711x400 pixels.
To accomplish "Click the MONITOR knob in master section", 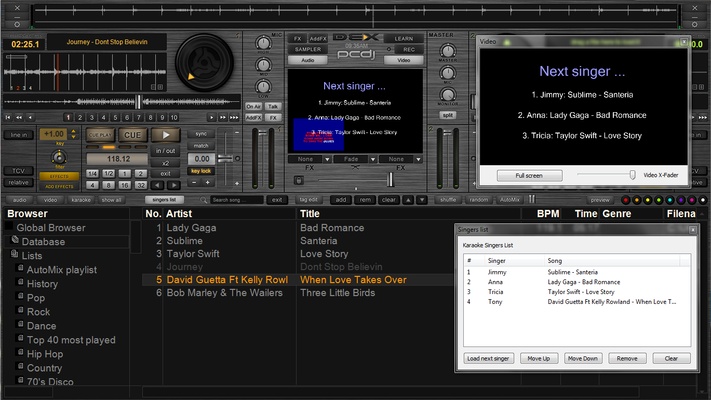I will (x=448, y=94).
